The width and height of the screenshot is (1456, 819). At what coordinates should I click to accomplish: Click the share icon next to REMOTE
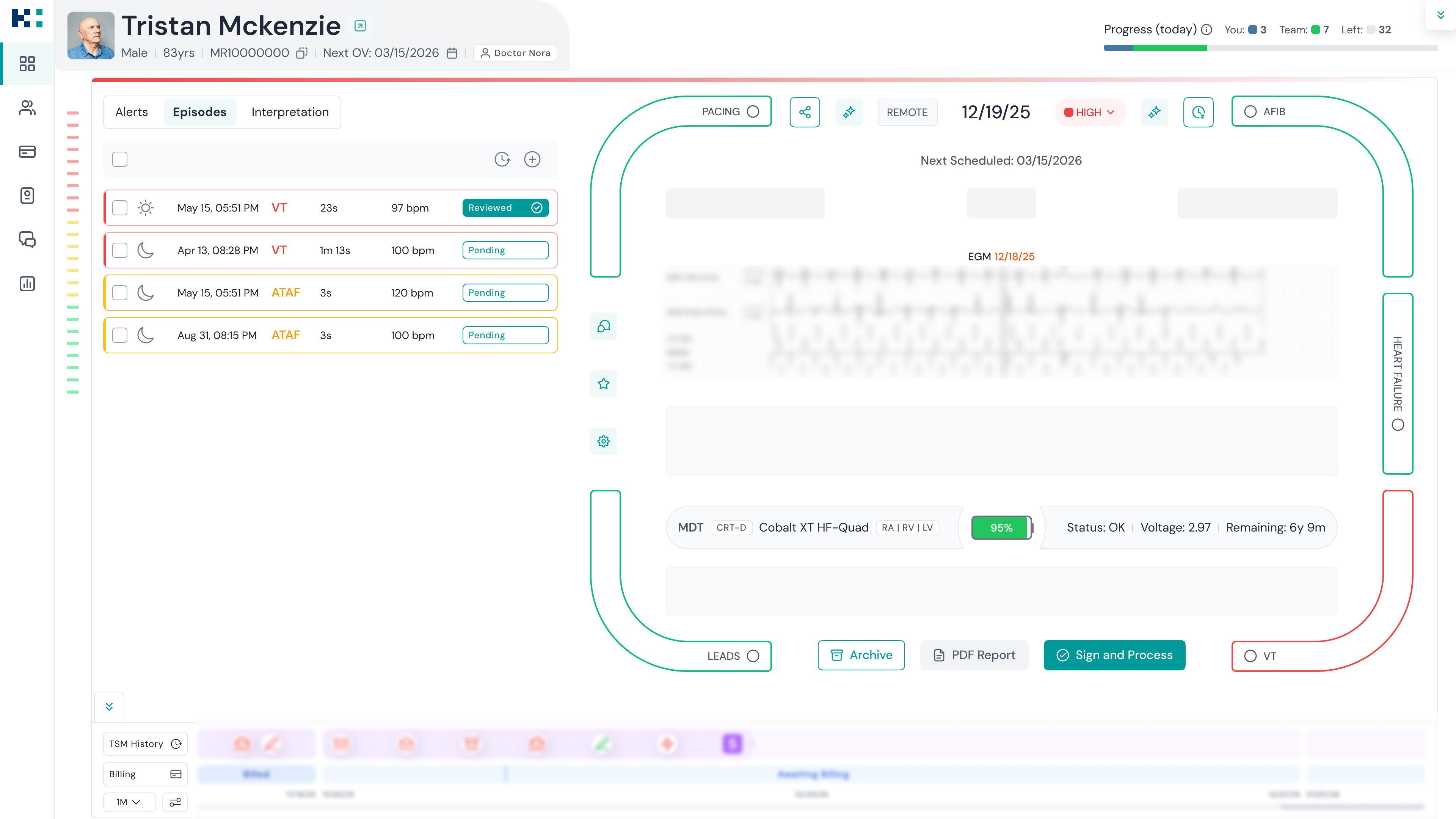(x=805, y=112)
